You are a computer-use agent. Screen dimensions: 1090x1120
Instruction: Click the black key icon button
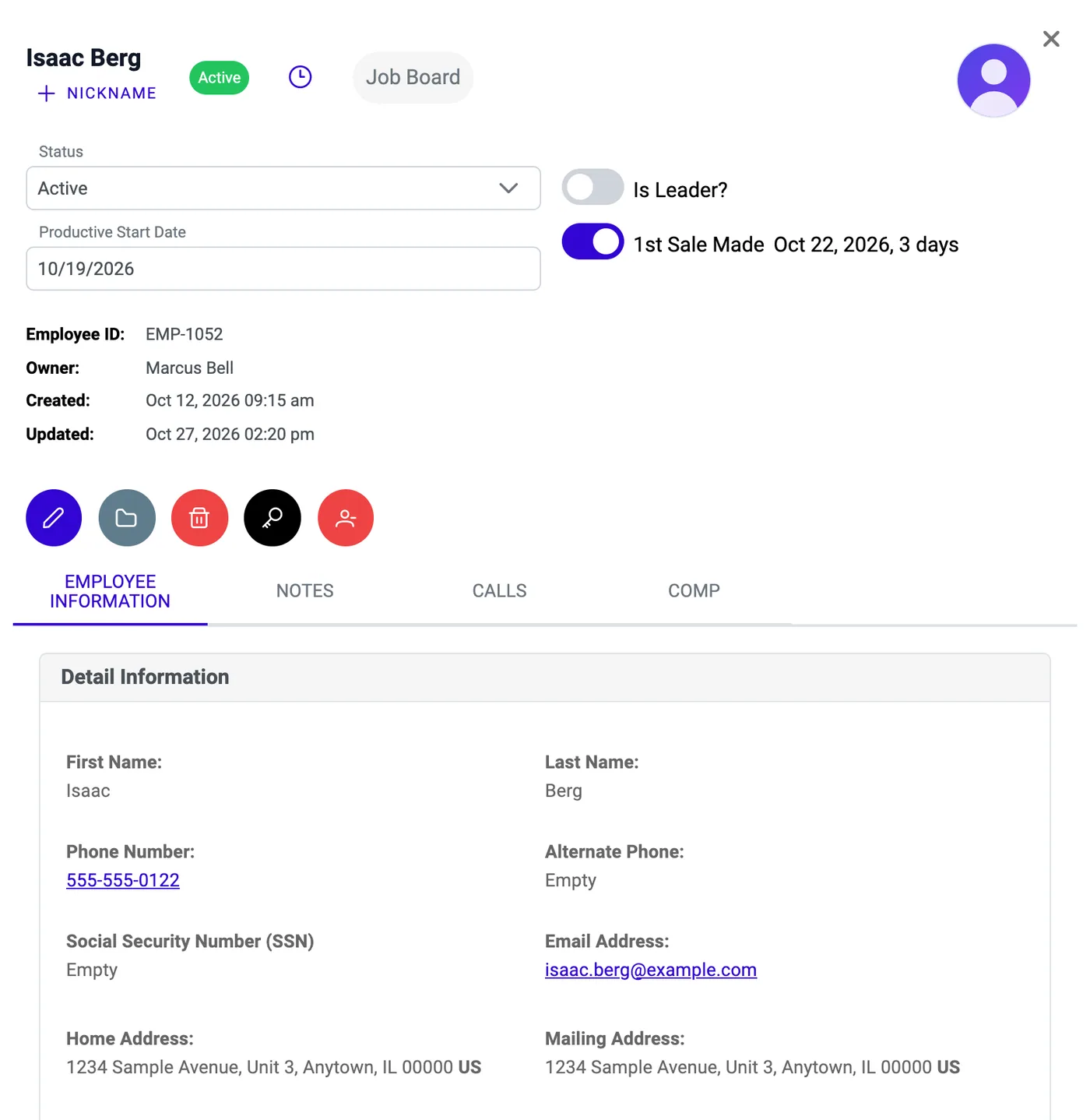point(272,518)
